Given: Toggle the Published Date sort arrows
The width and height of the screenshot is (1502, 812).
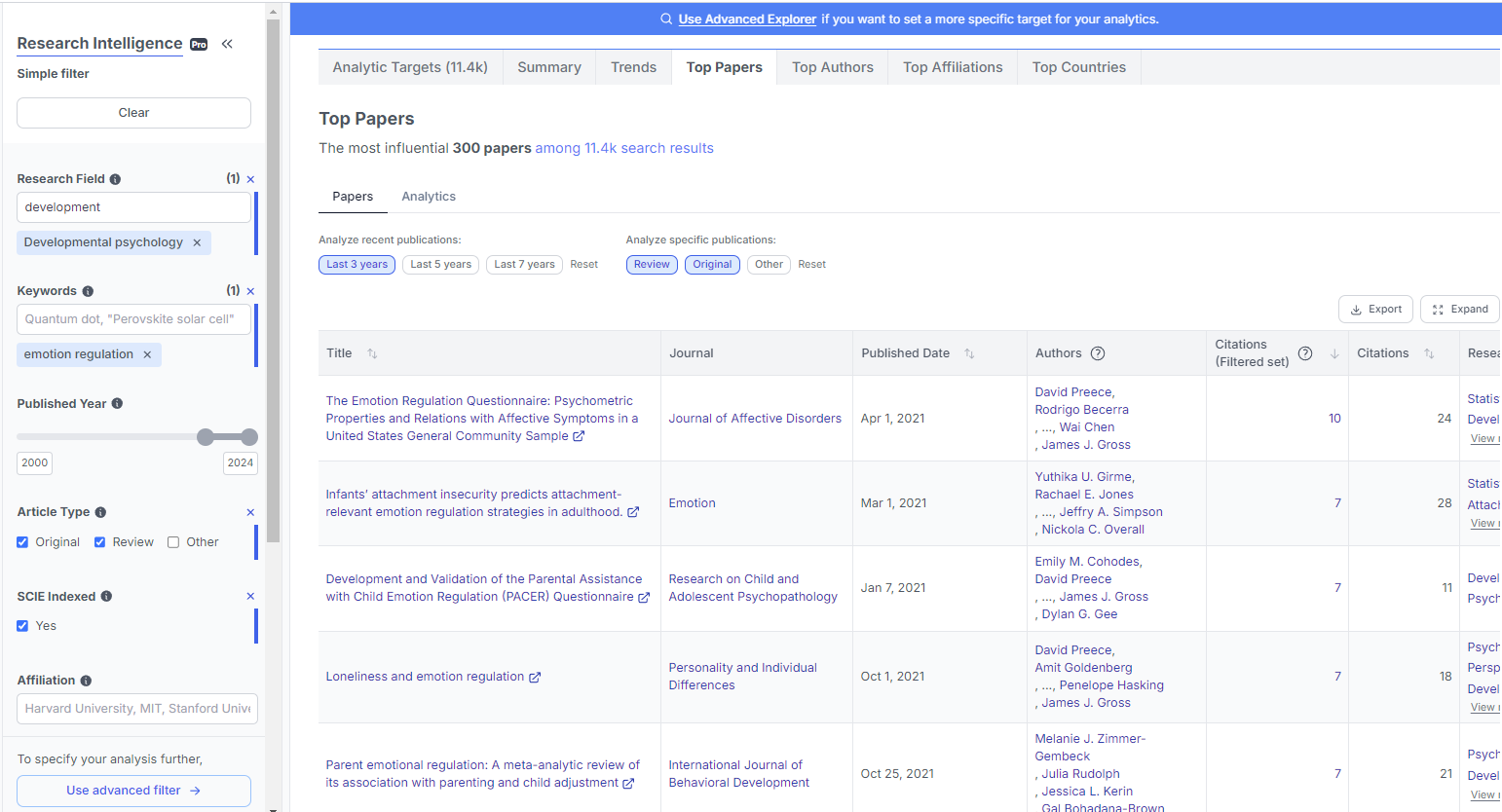Looking at the screenshot, I should (968, 353).
